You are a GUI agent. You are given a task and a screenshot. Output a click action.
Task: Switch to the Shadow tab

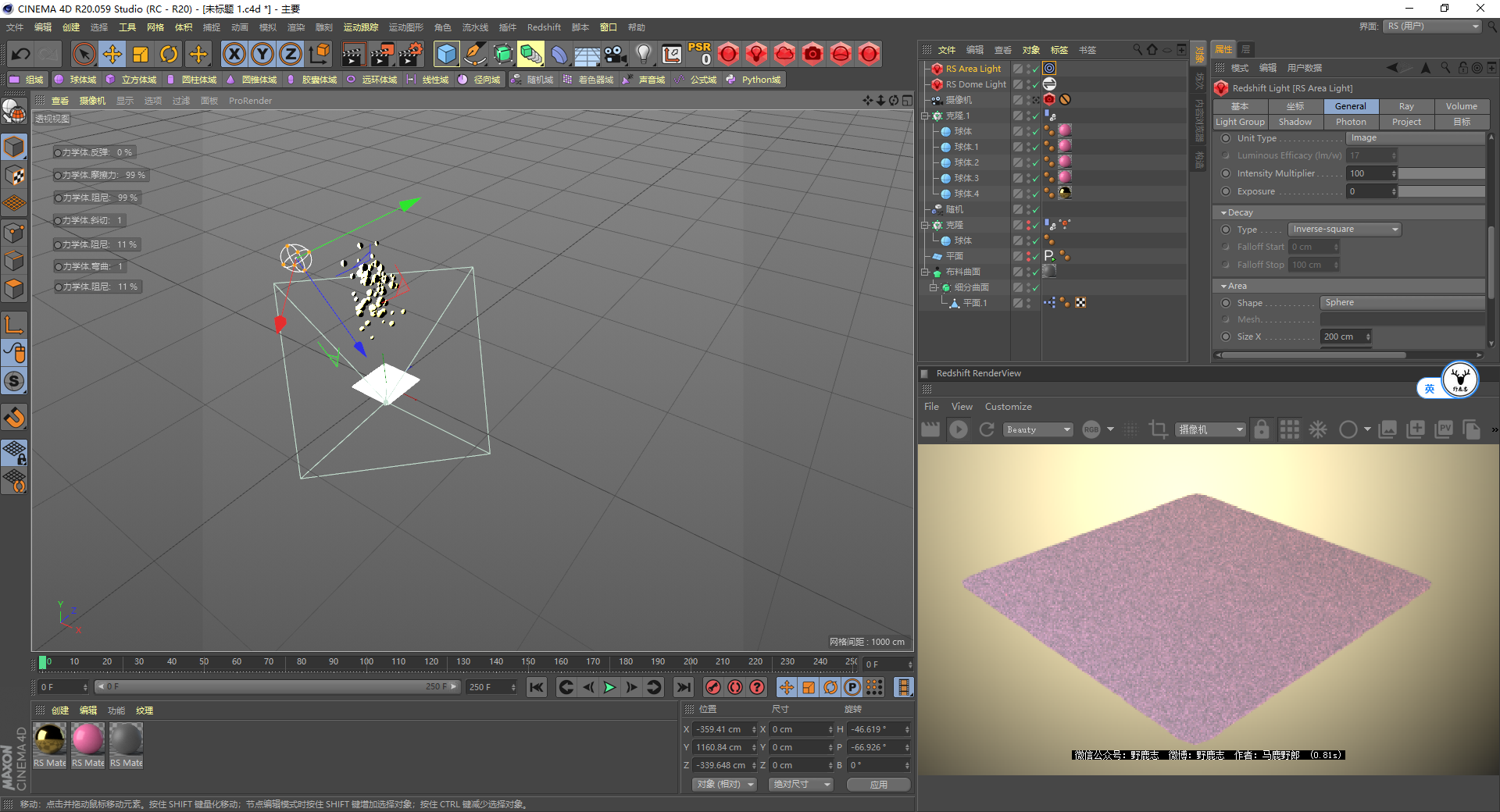click(1295, 122)
